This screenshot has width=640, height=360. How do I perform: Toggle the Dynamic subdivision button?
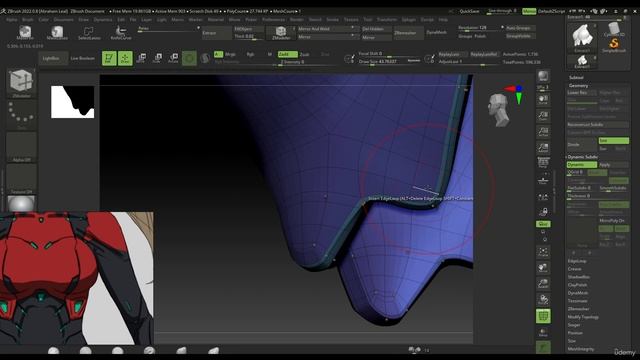coord(582,164)
